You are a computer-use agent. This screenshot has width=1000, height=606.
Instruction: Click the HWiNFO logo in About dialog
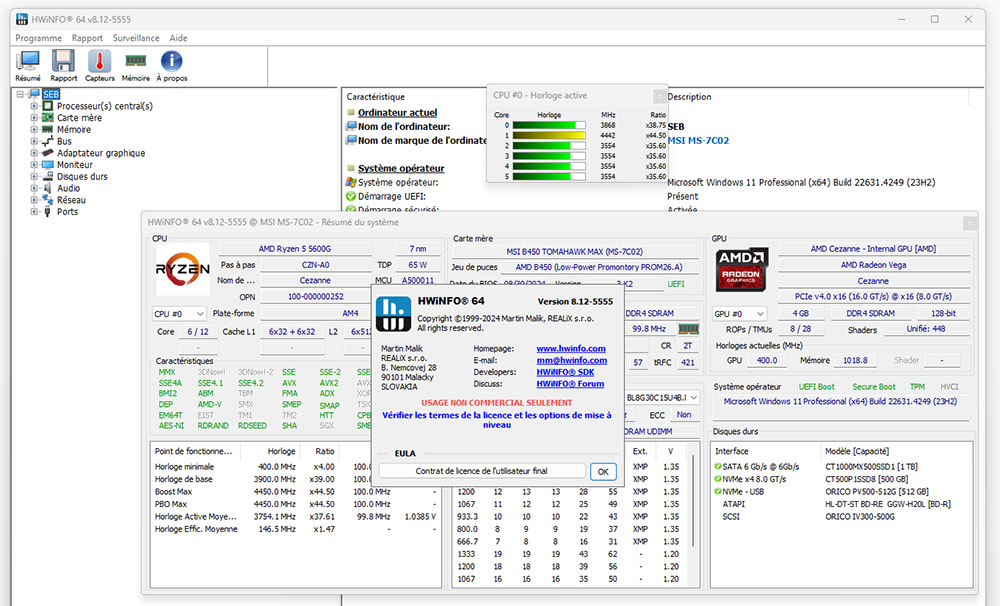pos(393,314)
